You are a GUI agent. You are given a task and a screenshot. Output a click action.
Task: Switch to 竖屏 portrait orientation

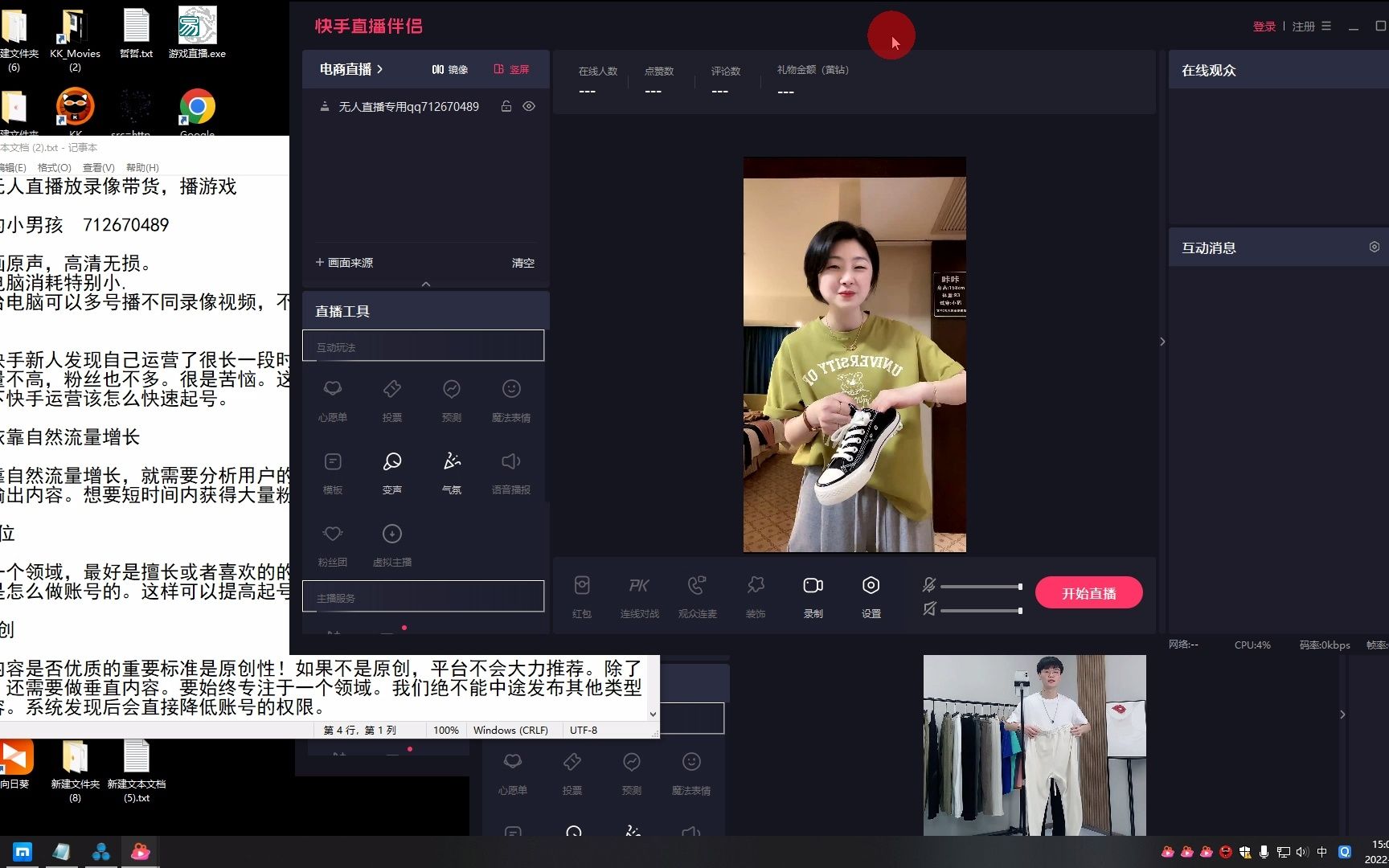(512, 69)
